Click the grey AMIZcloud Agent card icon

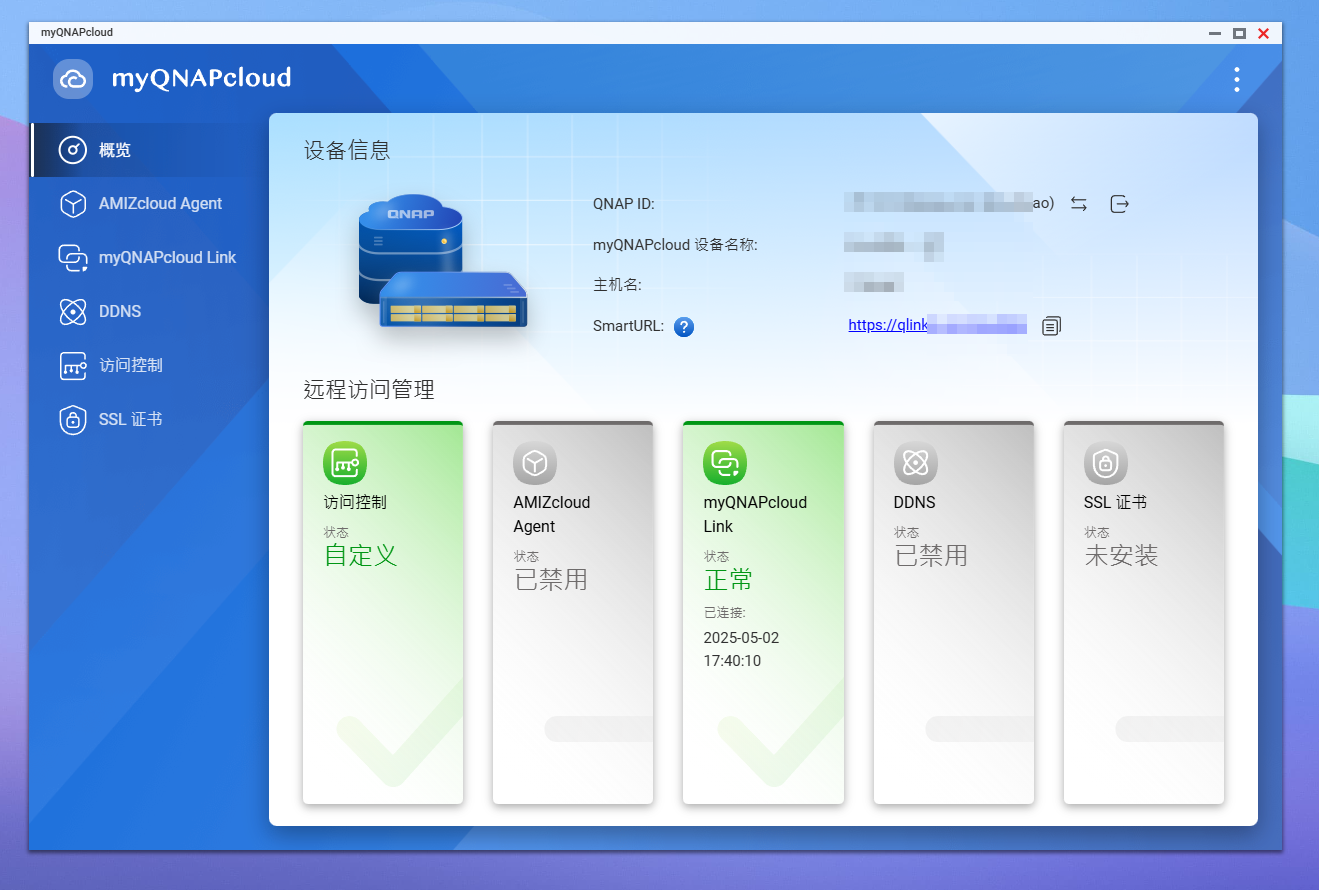(535, 463)
